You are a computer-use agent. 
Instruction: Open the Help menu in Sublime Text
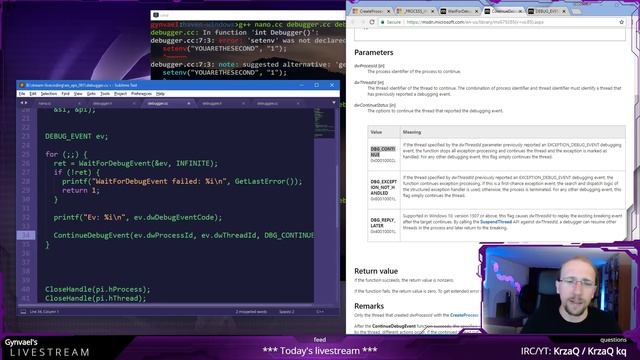point(160,94)
